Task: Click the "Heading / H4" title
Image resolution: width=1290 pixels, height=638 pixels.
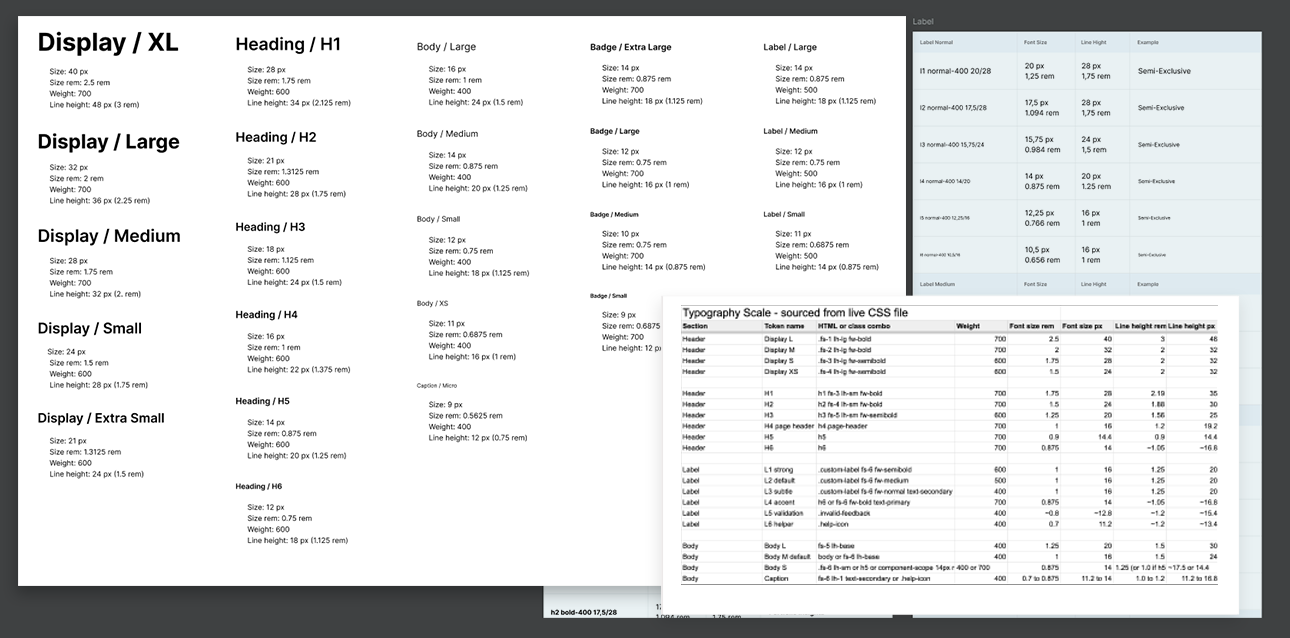Action: (266, 314)
